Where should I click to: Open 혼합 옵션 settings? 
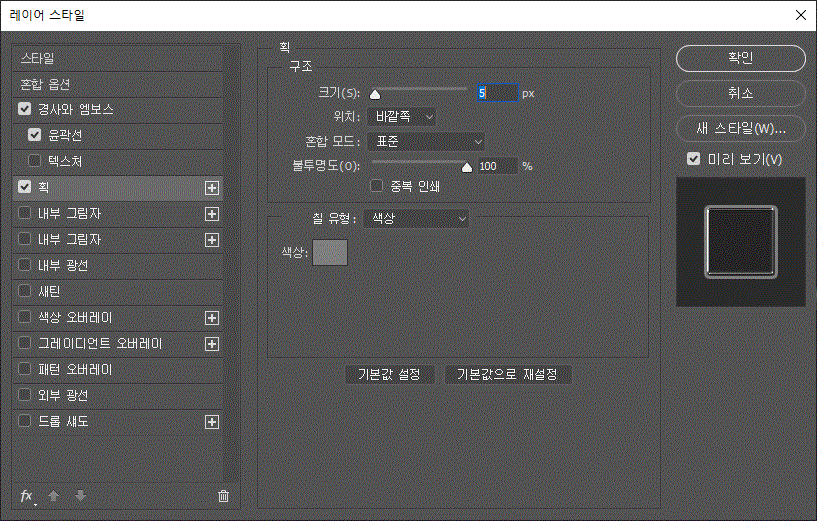118,84
